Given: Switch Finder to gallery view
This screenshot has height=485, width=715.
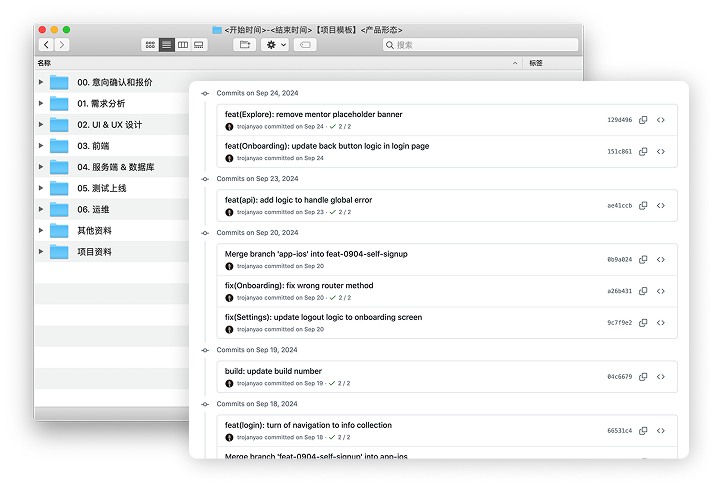Looking at the screenshot, I should point(199,45).
